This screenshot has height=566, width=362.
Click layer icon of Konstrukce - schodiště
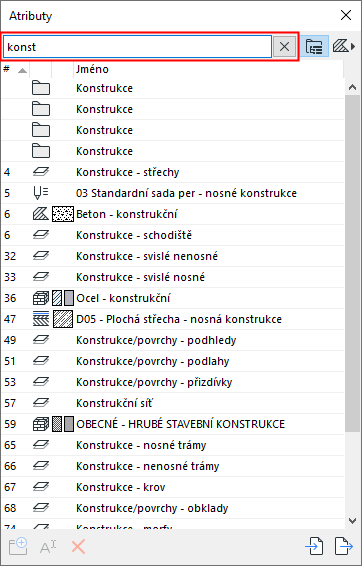(x=41, y=235)
